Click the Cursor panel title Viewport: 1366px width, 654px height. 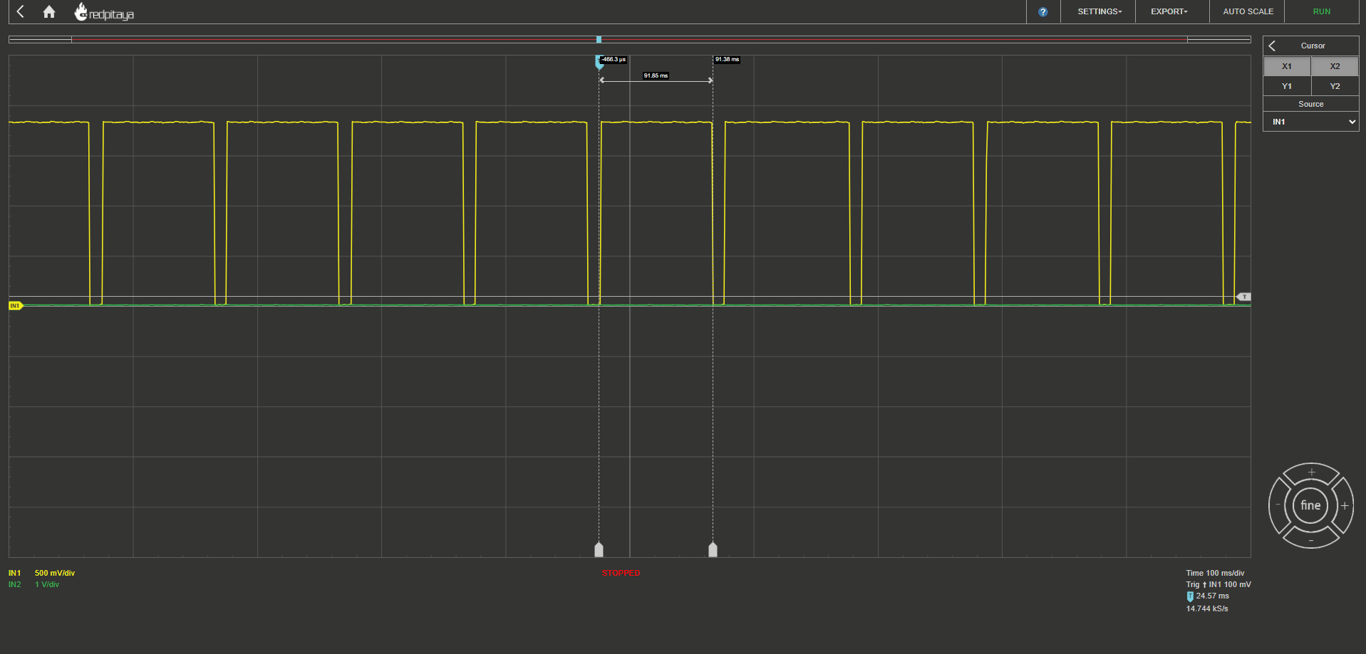pos(1313,46)
